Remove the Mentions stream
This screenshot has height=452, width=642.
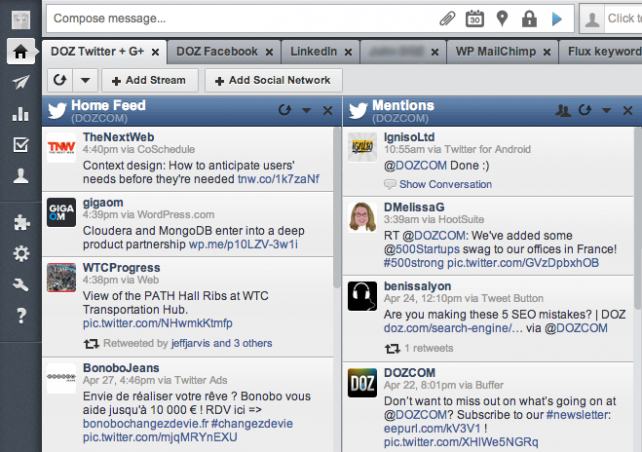[x=628, y=111]
